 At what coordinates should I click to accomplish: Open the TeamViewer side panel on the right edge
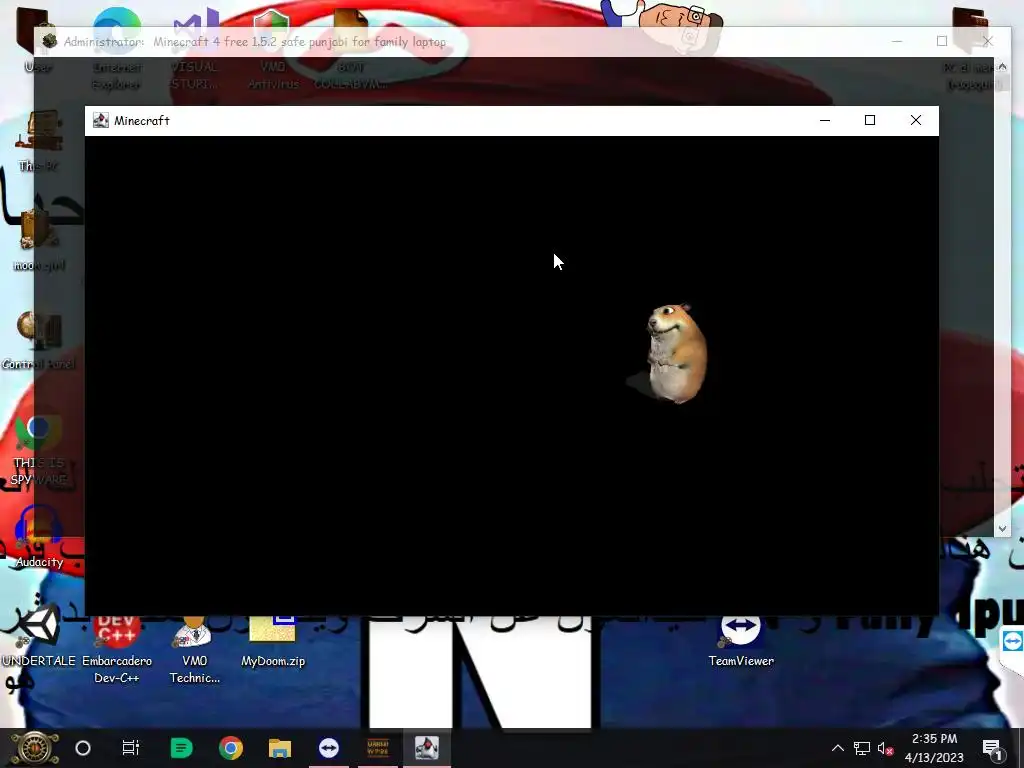click(x=1012, y=641)
